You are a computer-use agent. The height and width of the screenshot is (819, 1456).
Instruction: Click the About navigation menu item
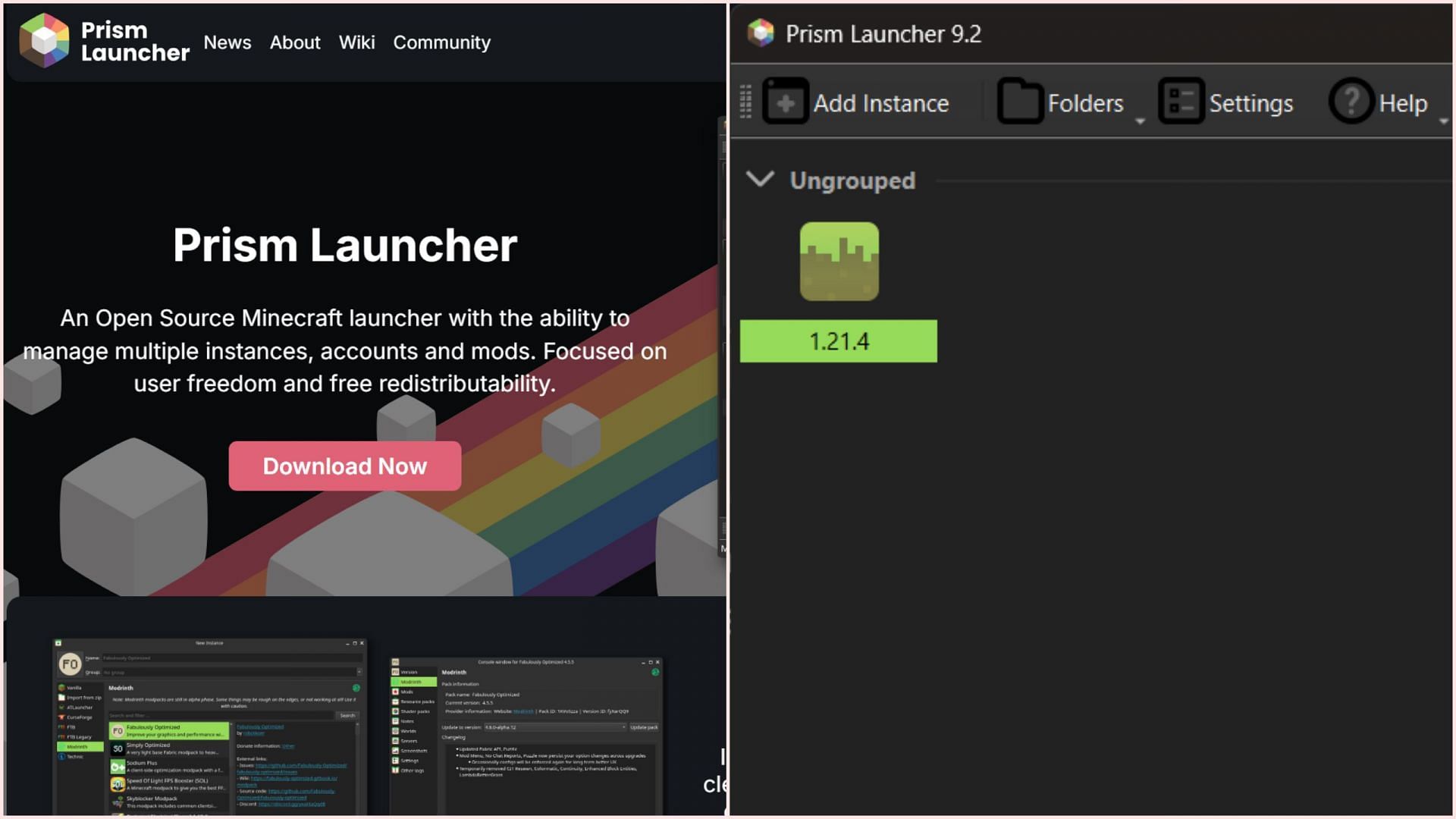click(295, 42)
